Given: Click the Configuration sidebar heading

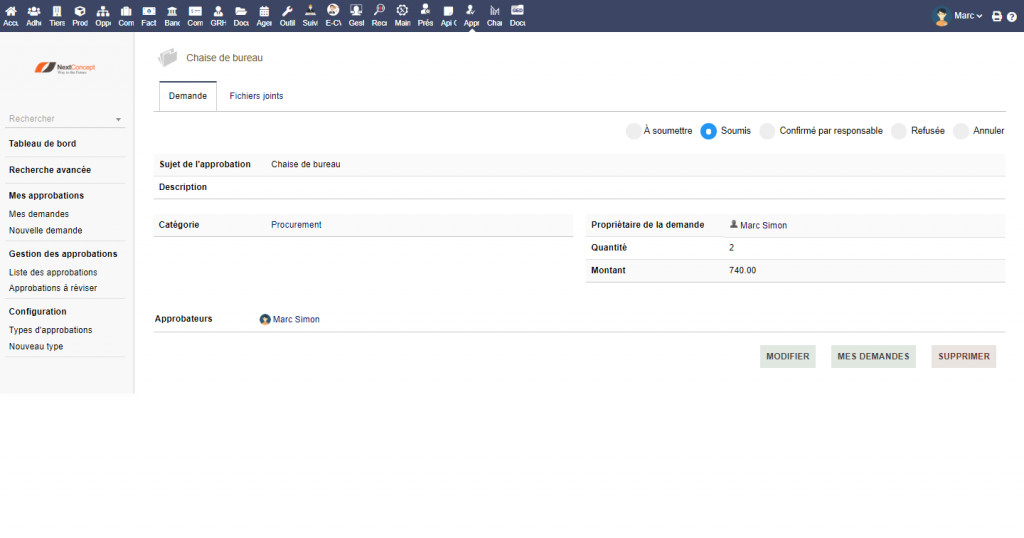Looking at the screenshot, I should (x=37, y=311).
